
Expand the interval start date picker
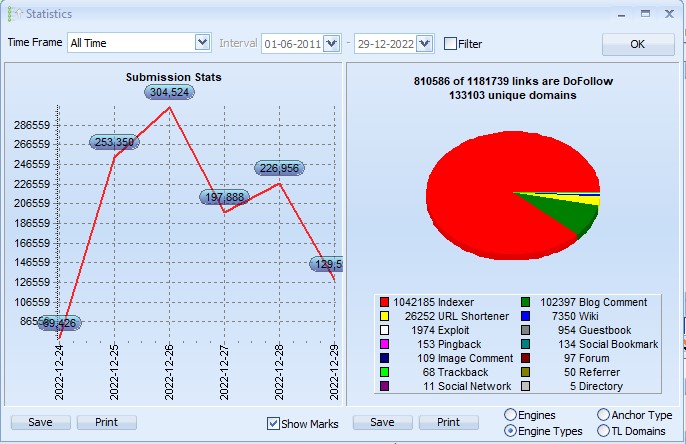[x=332, y=44]
